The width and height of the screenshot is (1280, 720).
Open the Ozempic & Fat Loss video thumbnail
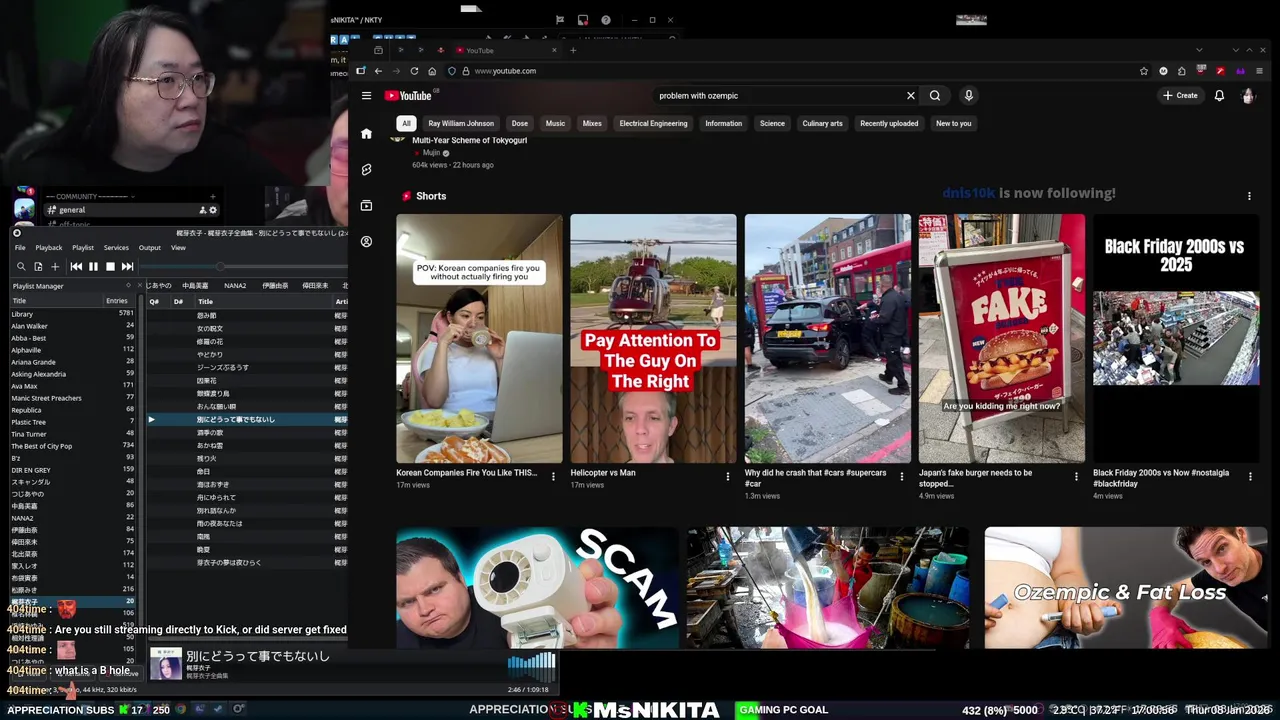1126,588
